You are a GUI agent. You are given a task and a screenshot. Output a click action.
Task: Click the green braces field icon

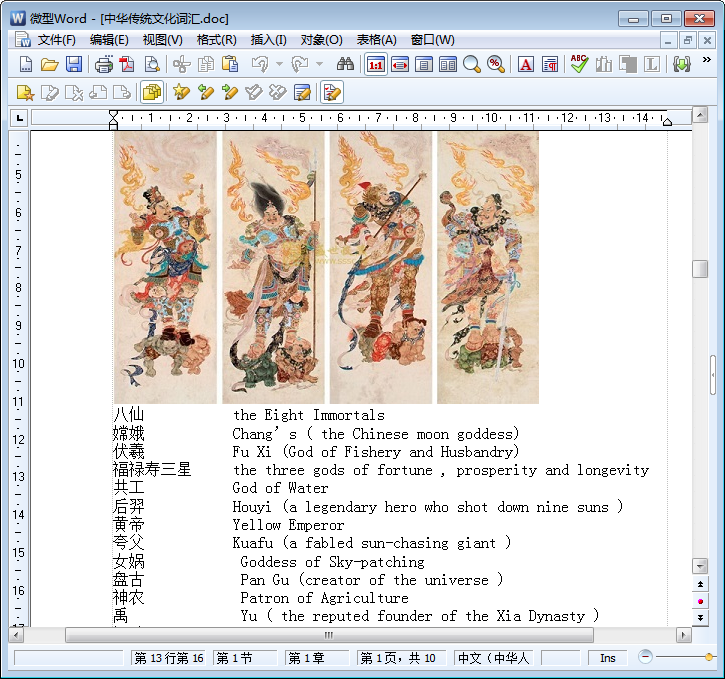click(x=682, y=64)
